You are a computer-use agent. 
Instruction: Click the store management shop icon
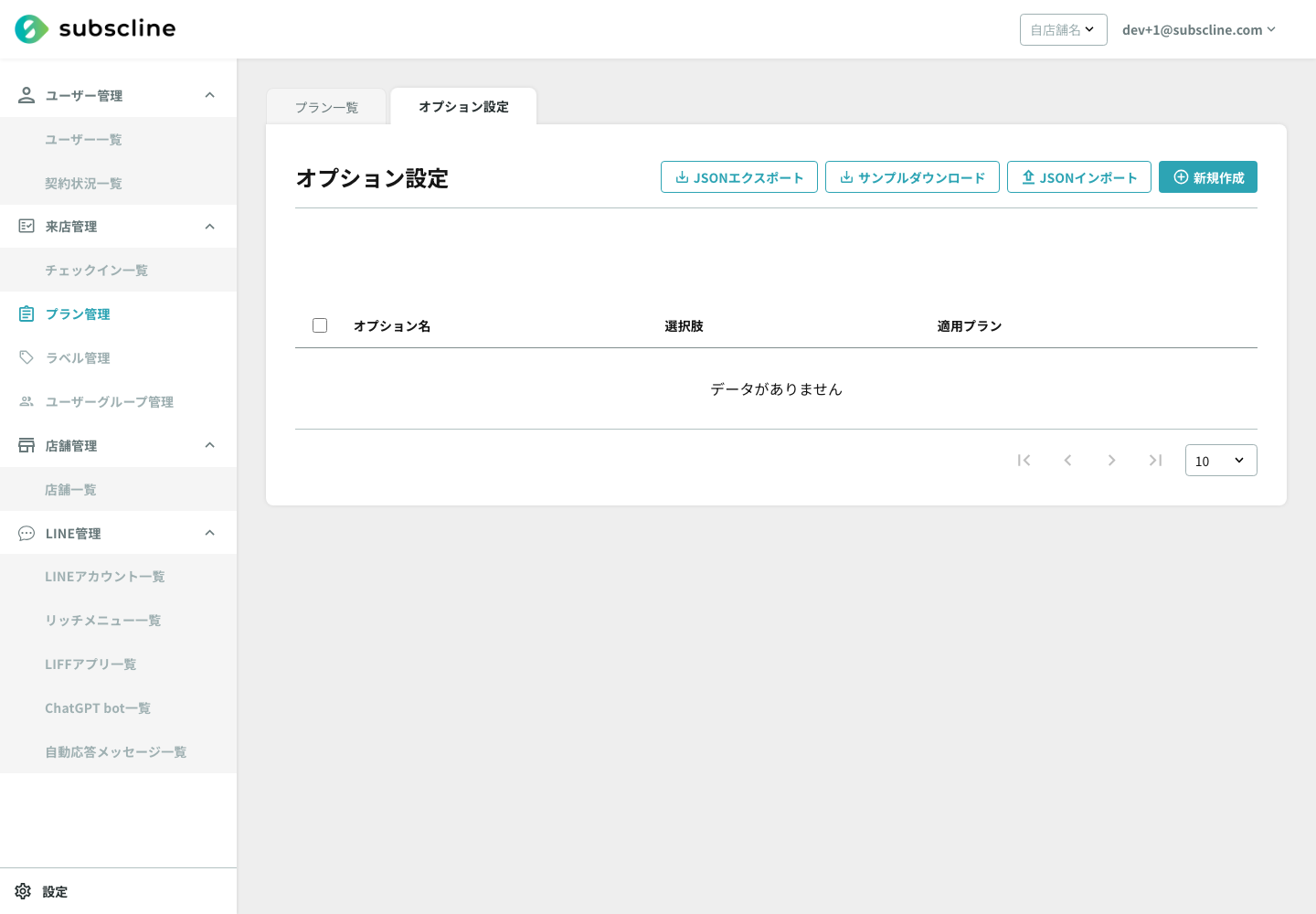coord(27,445)
